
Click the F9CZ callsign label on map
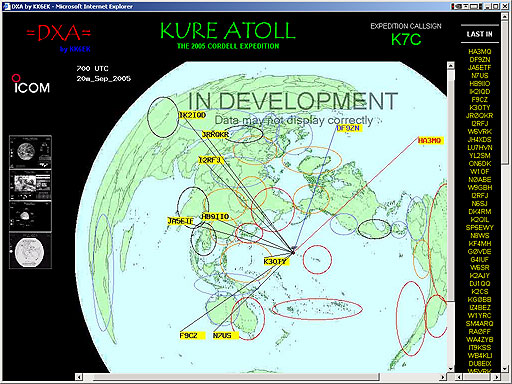[x=189, y=335]
